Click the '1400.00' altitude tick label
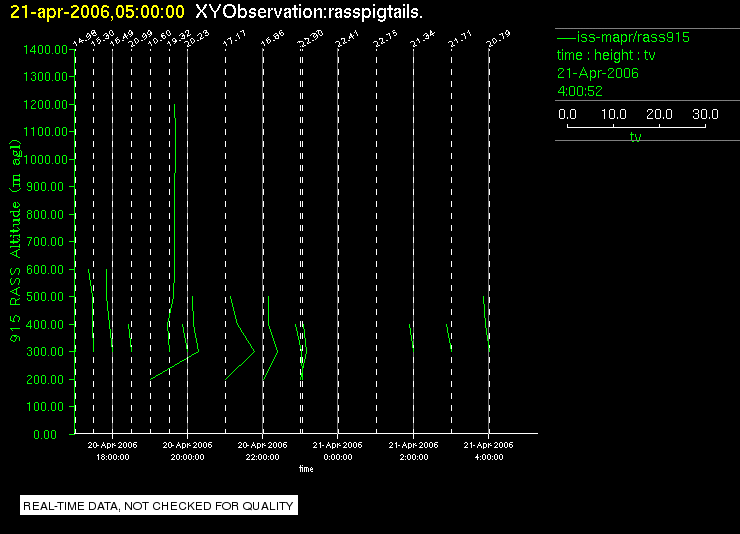 point(45,50)
